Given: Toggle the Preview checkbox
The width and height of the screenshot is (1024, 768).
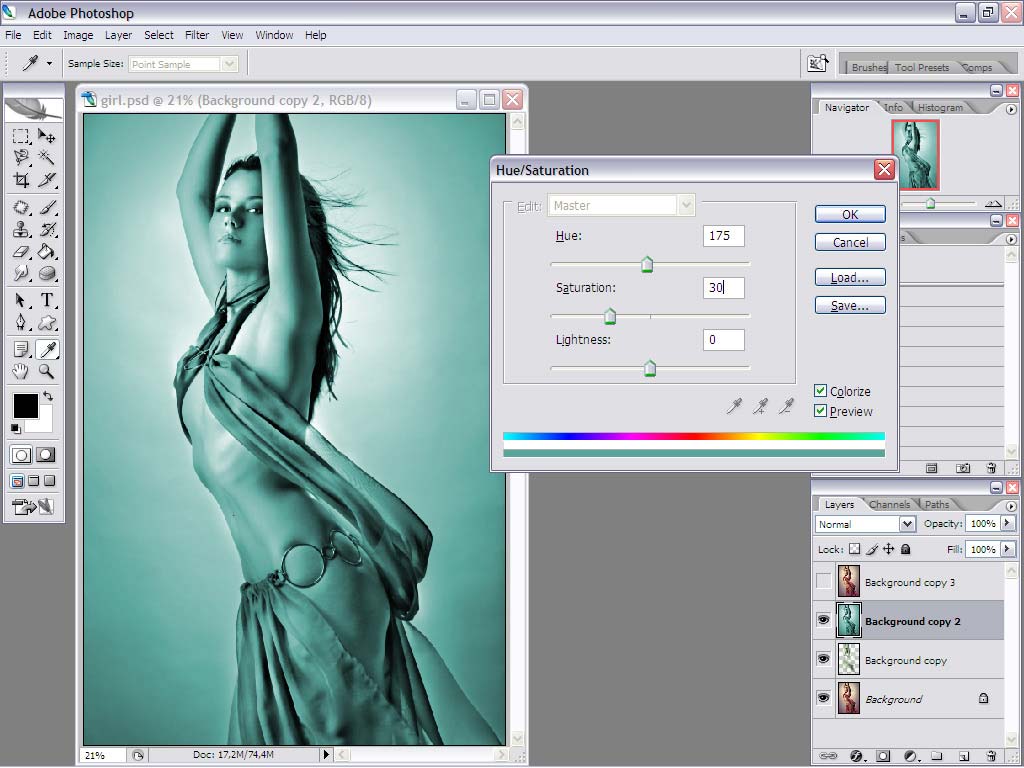Looking at the screenshot, I should tap(820, 411).
